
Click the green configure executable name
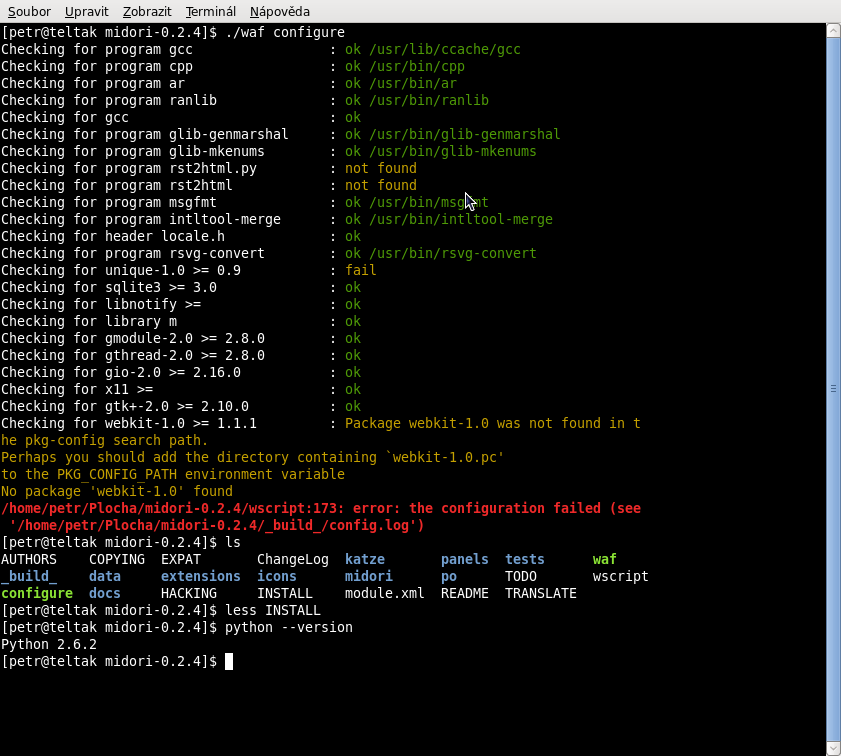[x=37, y=594]
